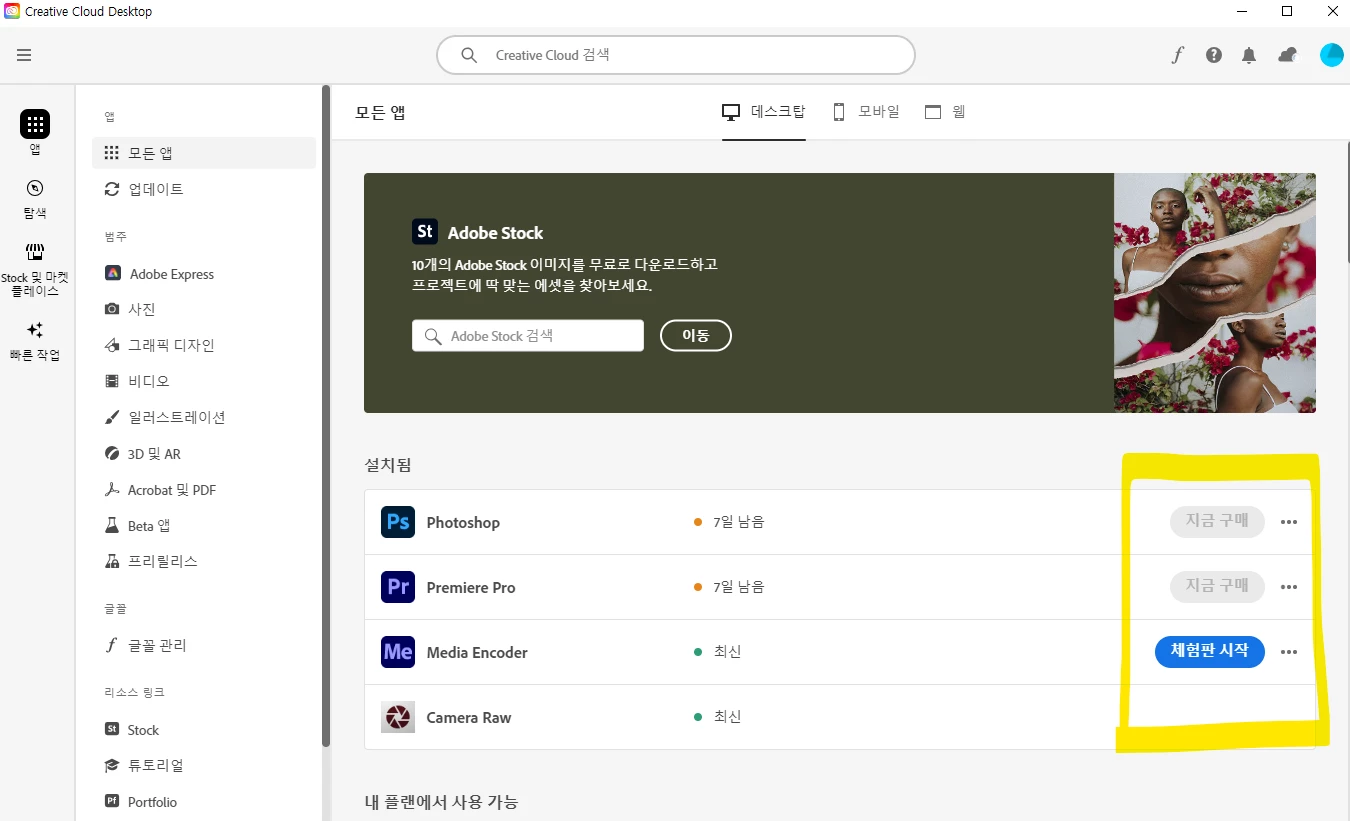Click 지금 구매 button for Photoshop
Viewport: 1350px width, 821px height.
pyautogui.click(x=1217, y=522)
